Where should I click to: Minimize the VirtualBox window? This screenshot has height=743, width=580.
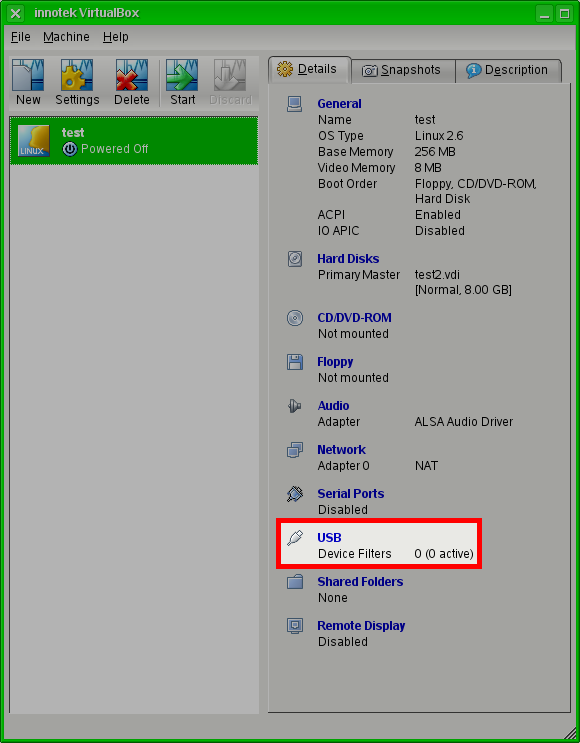[x=545, y=13]
